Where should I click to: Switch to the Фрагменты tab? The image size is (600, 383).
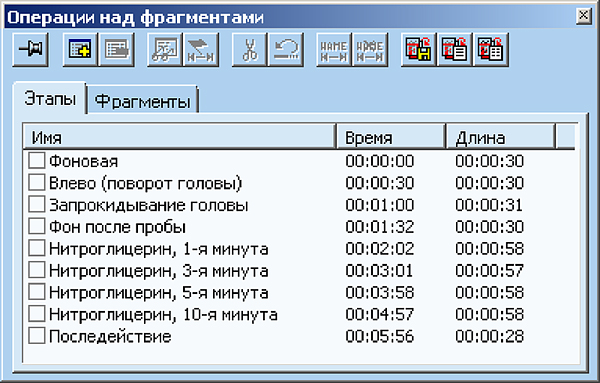pos(142,101)
